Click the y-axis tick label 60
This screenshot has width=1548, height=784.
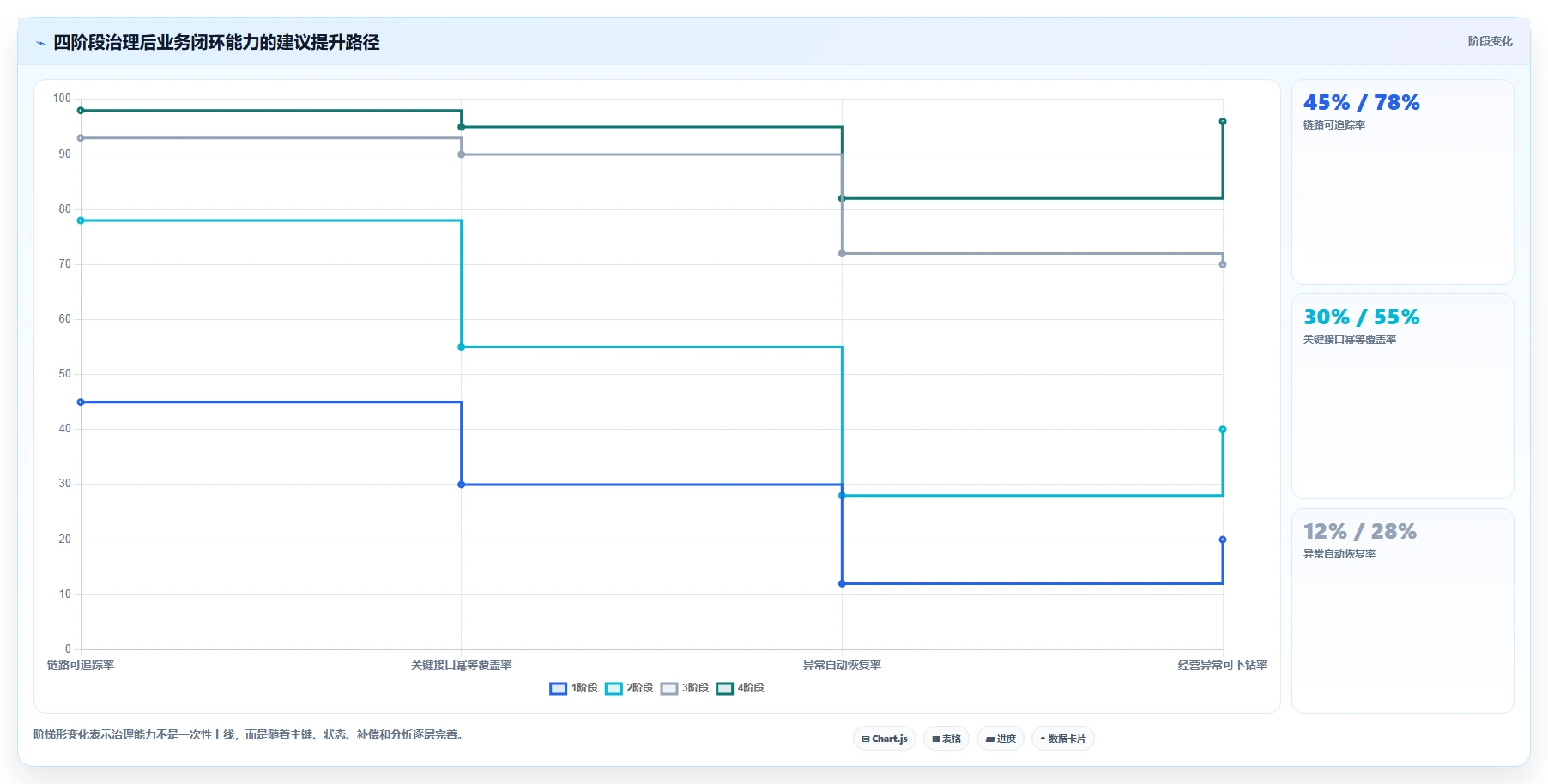point(65,319)
